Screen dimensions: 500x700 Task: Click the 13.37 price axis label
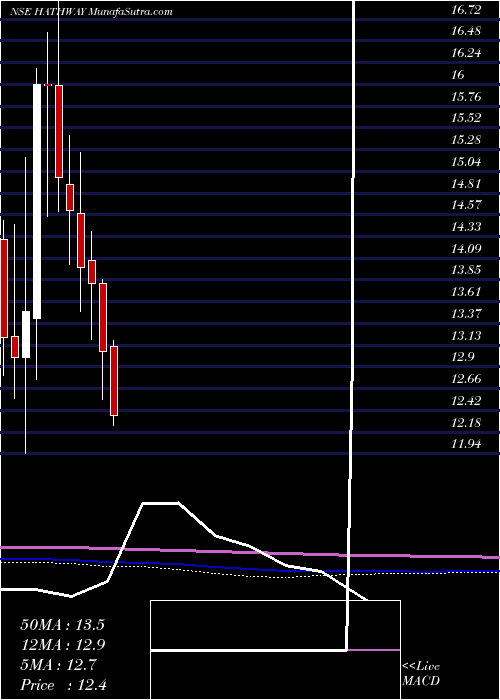466,314
